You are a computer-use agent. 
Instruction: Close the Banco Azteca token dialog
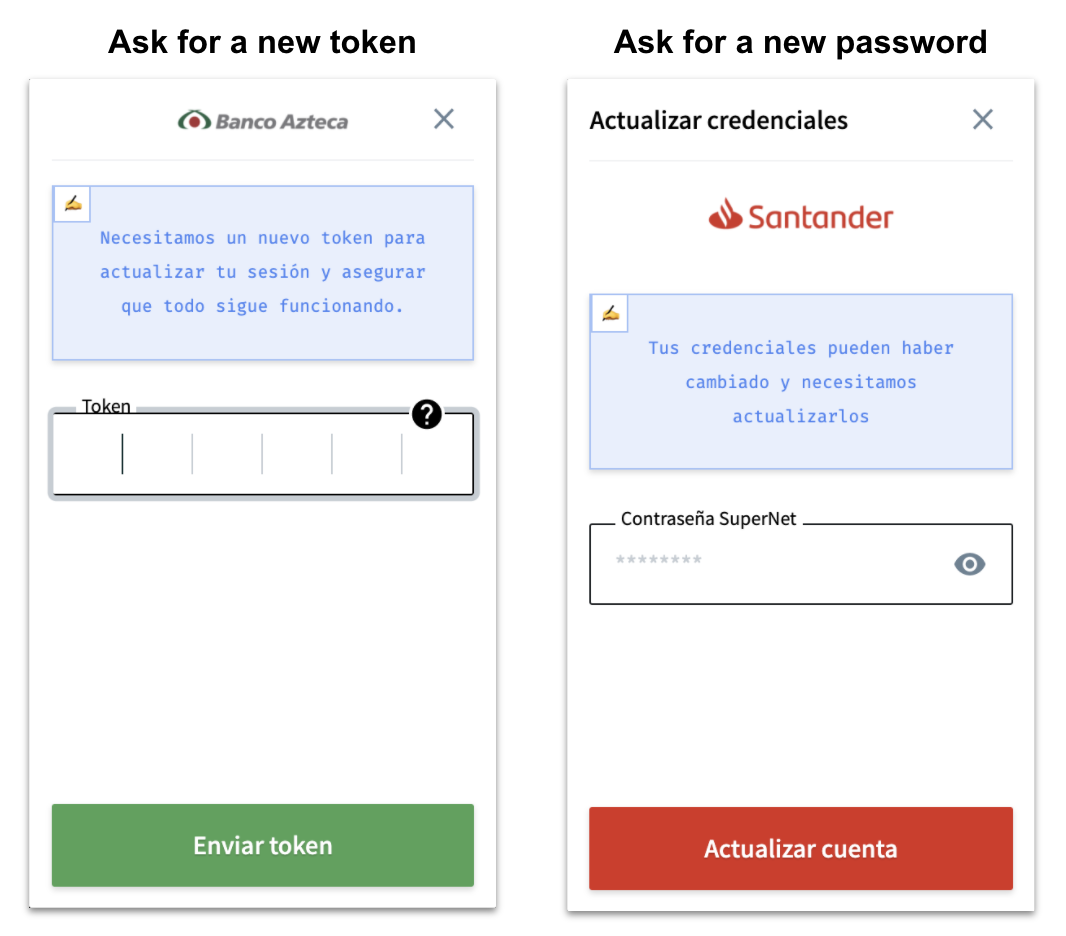pos(444,119)
